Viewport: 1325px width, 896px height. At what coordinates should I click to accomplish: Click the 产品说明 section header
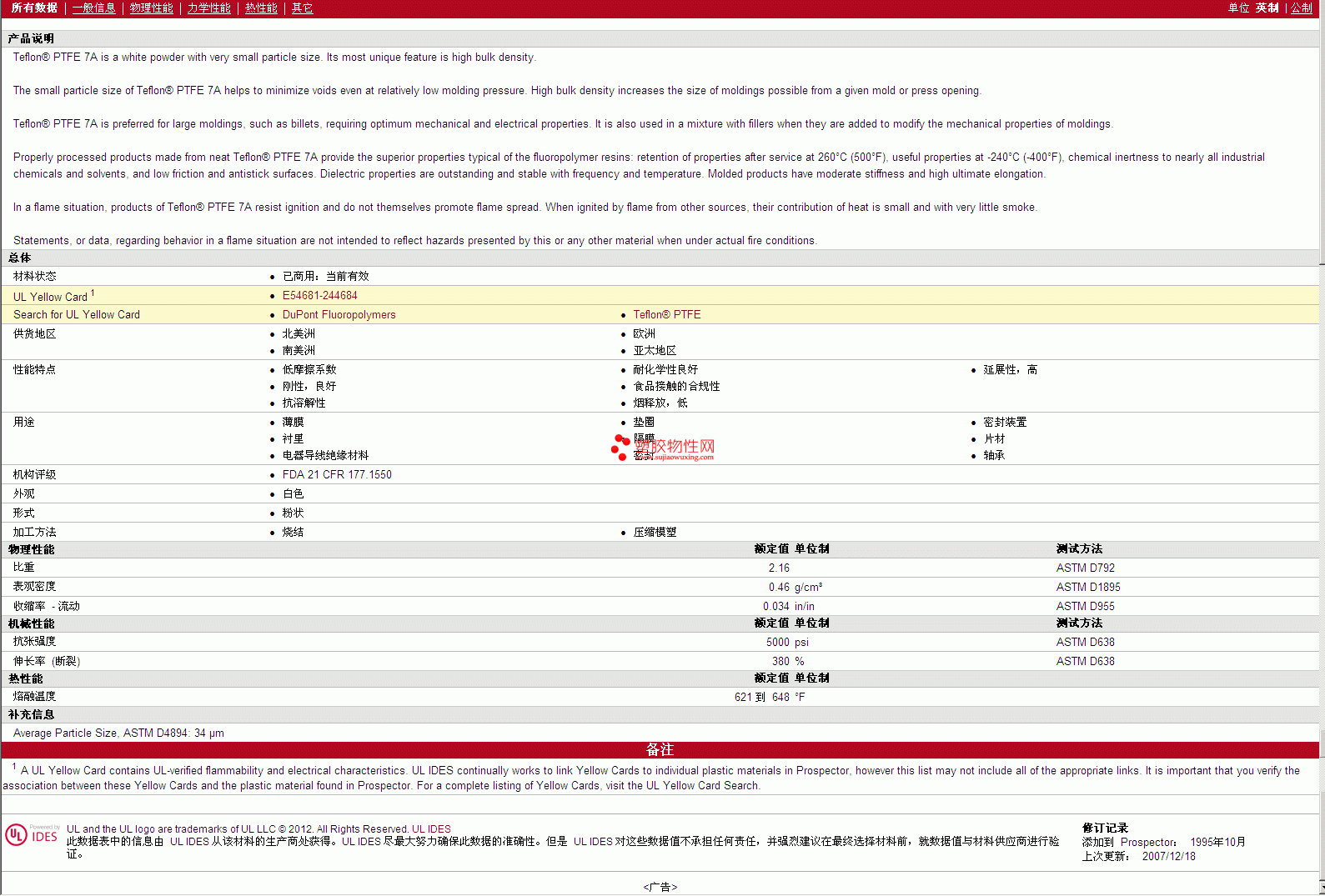pos(31,38)
